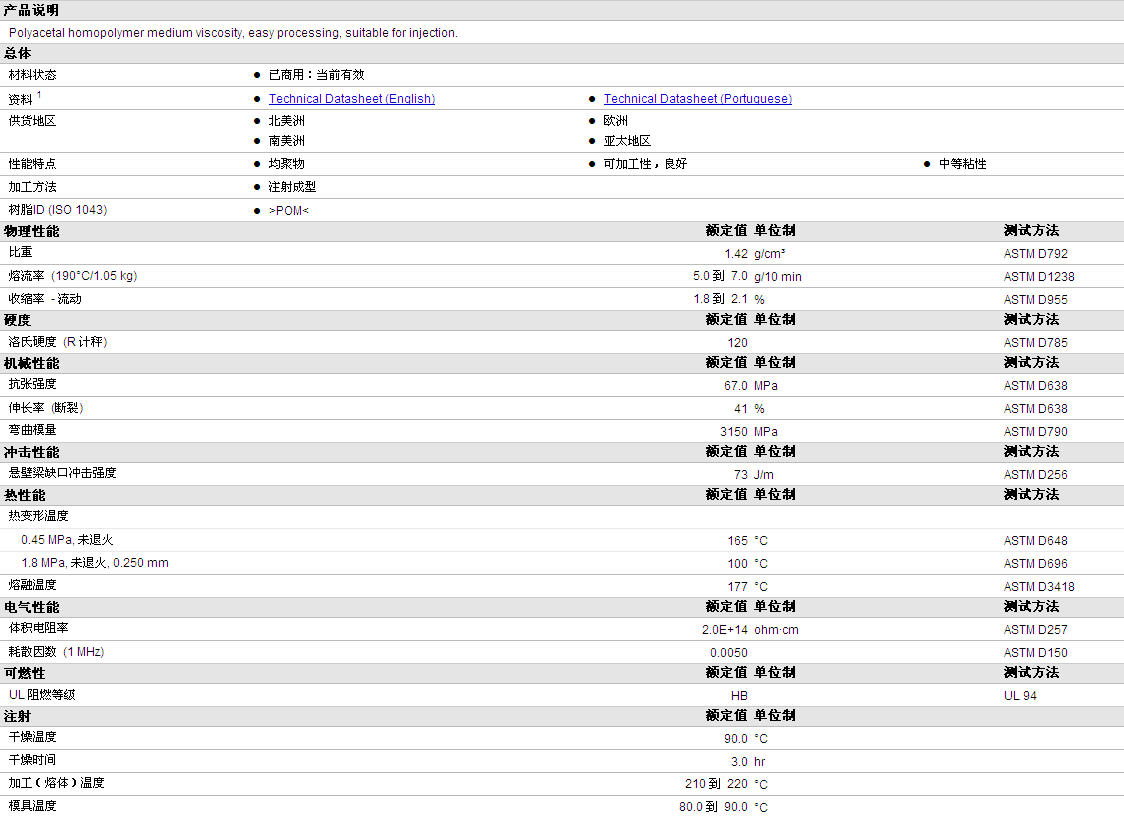Click the 电气性能 section header
The width and height of the screenshot is (1124, 817).
point(31,607)
